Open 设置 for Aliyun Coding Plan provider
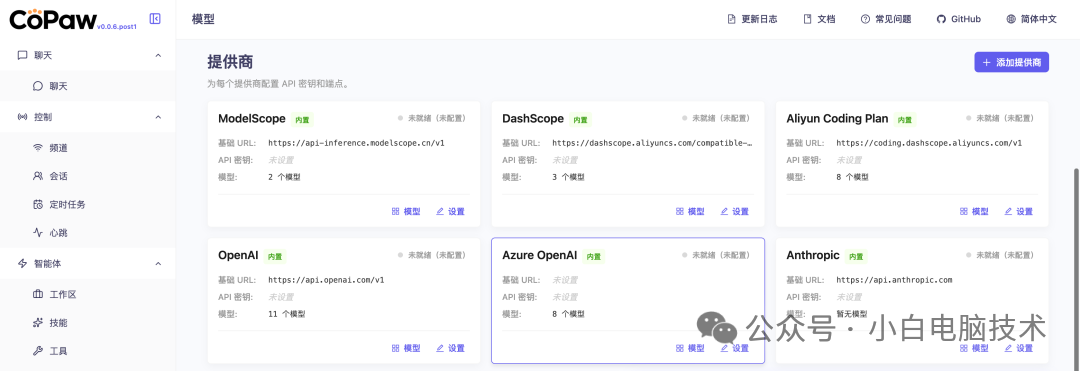1080x371 pixels. tap(1019, 211)
